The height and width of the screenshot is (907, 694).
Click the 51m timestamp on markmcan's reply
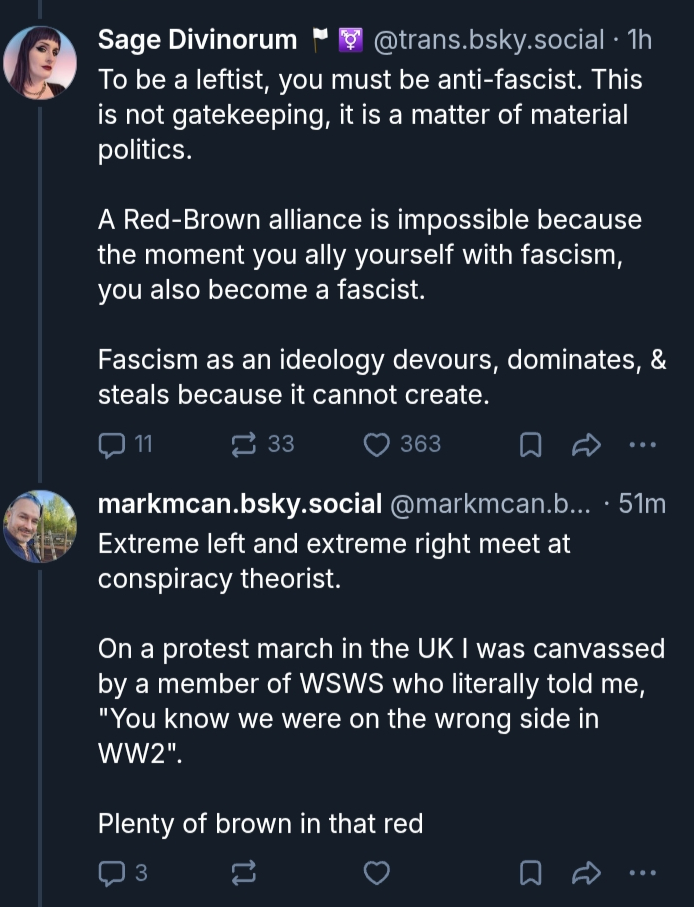click(641, 504)
